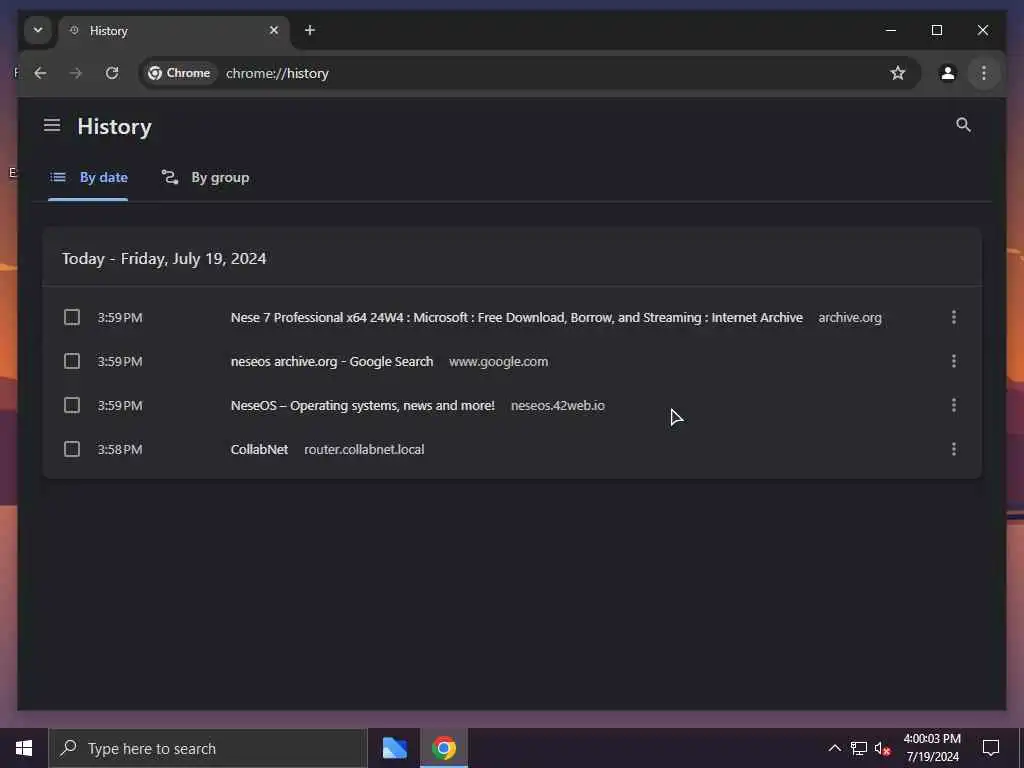Open the notification center icon

pos(991,748)
